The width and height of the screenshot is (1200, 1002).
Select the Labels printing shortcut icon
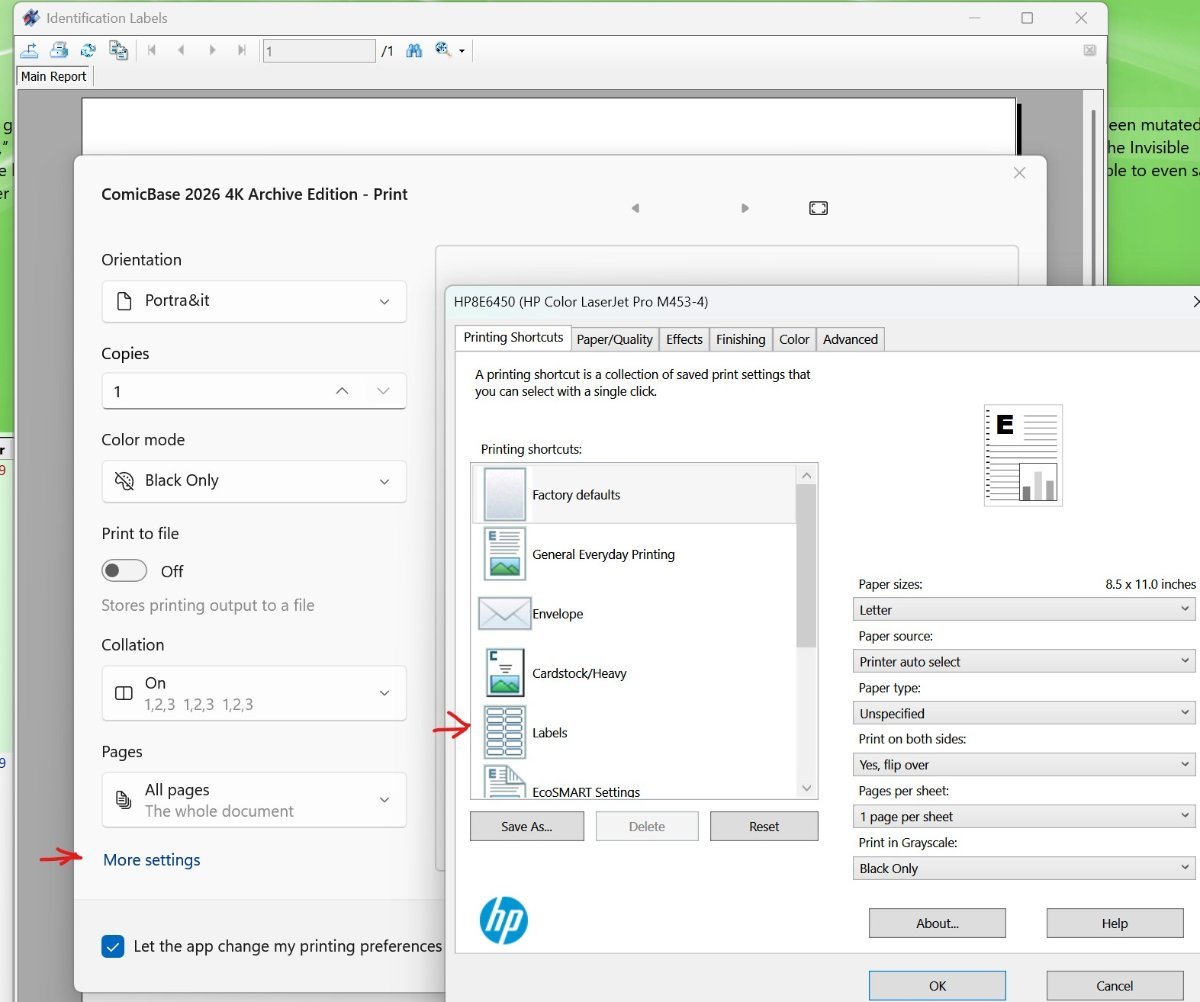click(504, 732)
